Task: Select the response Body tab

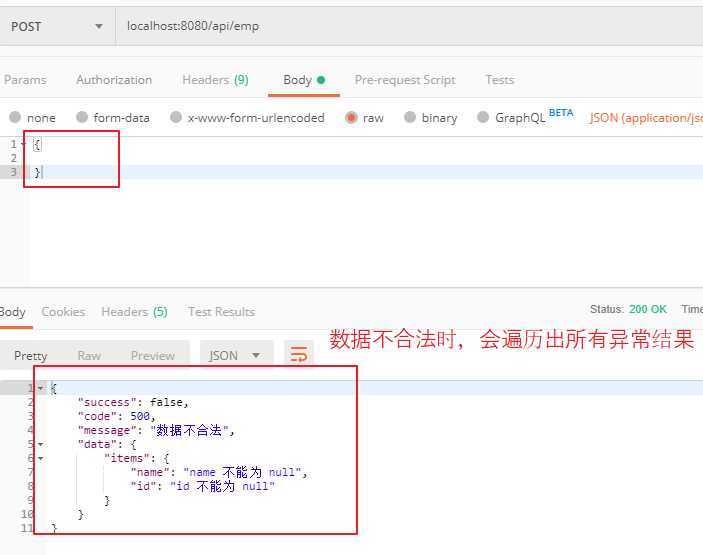Action: pyautogui.click(x=13, y=312)
